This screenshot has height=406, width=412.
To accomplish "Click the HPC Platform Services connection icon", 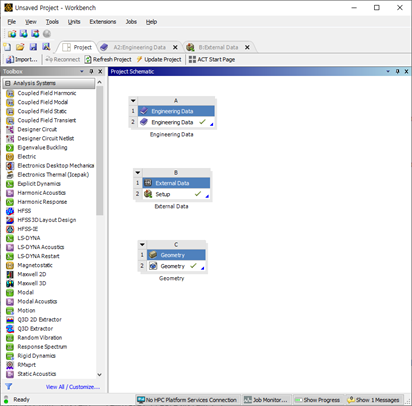I will tap(141, 400).
